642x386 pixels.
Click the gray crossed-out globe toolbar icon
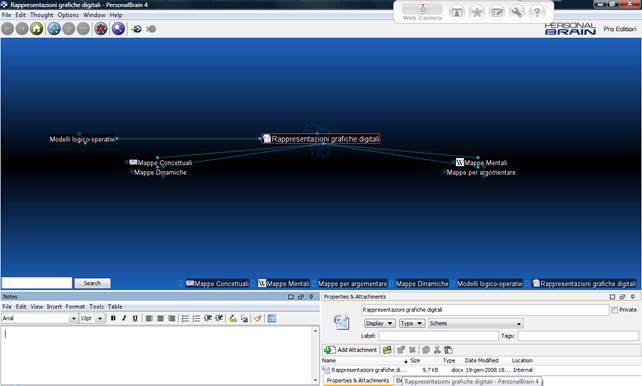(x=151, y=29)
